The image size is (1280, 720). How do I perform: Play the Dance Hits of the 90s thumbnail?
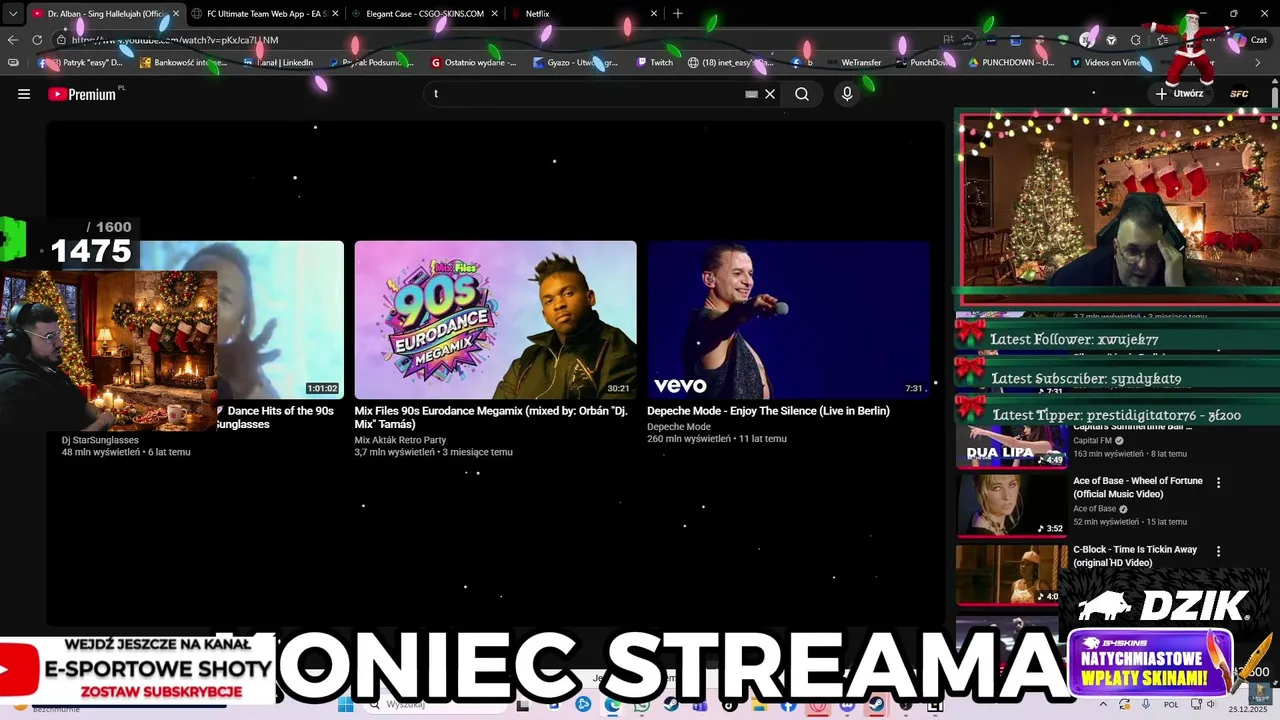[x=280, y=319]
